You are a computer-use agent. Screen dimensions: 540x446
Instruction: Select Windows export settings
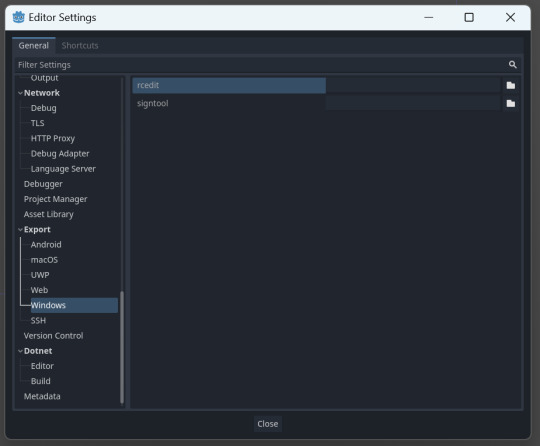(74, 305)
